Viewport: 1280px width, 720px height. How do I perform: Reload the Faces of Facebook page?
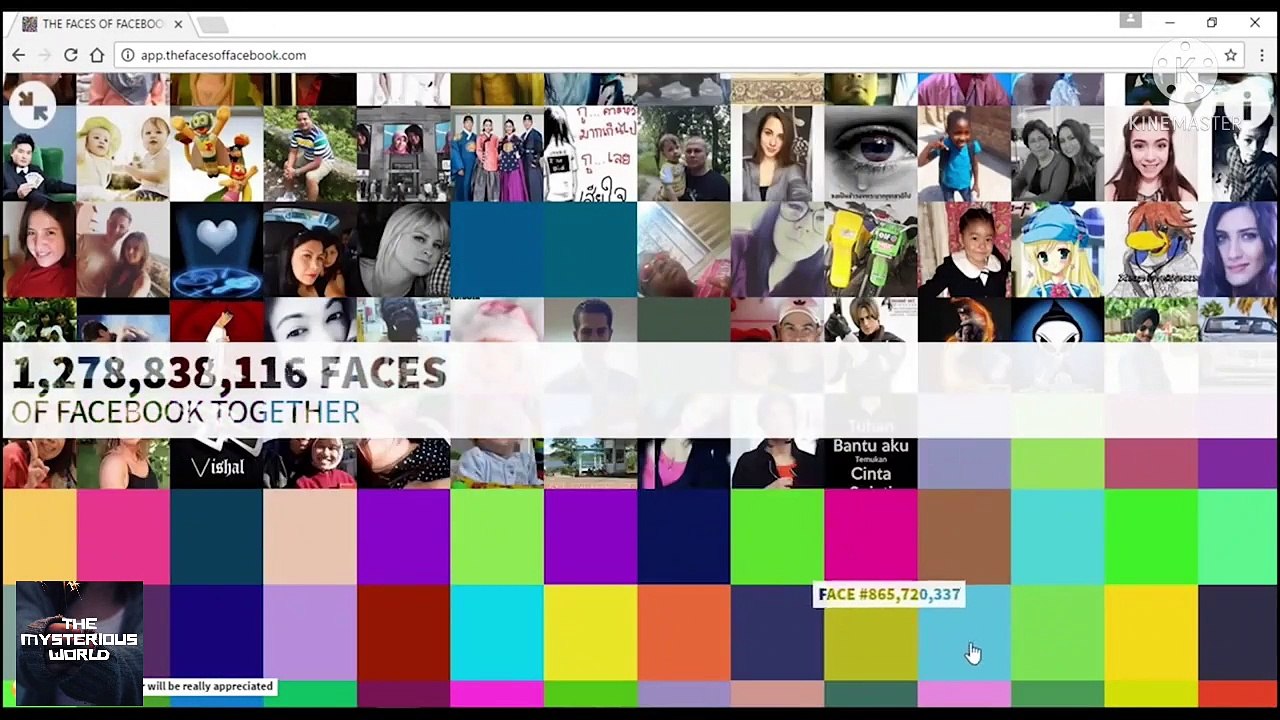click(x=70, y=55)
